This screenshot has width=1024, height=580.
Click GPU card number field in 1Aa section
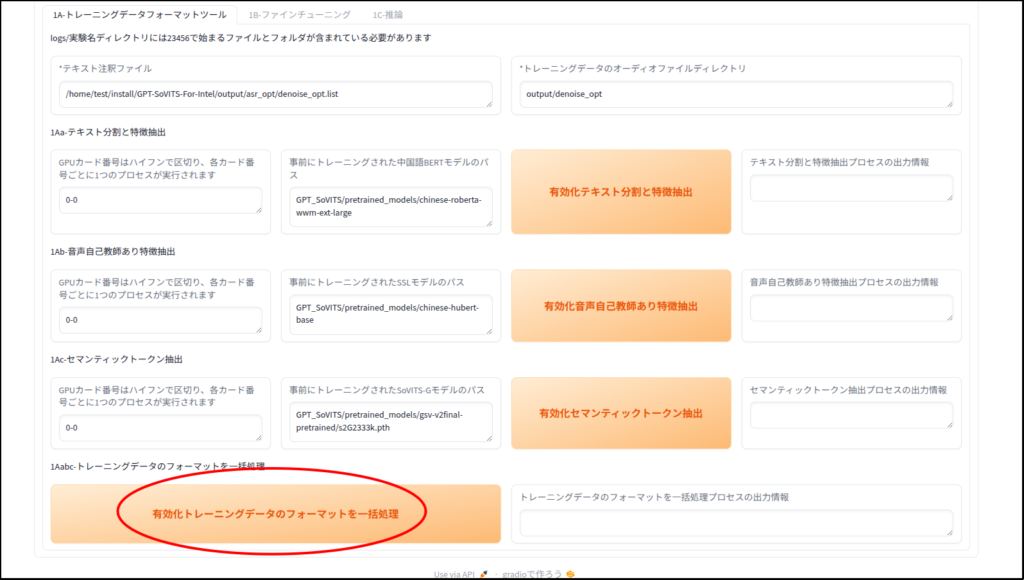point(160,200)
